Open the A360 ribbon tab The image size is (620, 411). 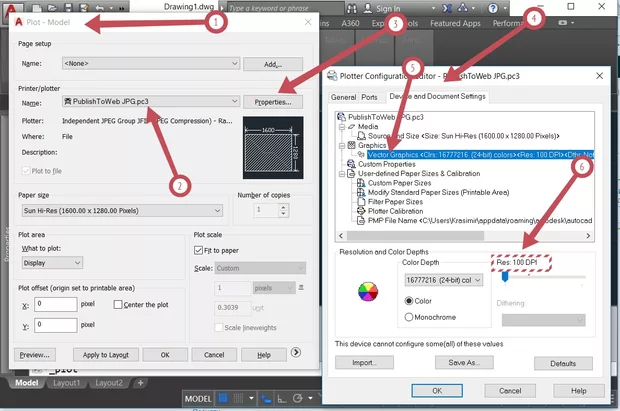click(x=350, y=23)
